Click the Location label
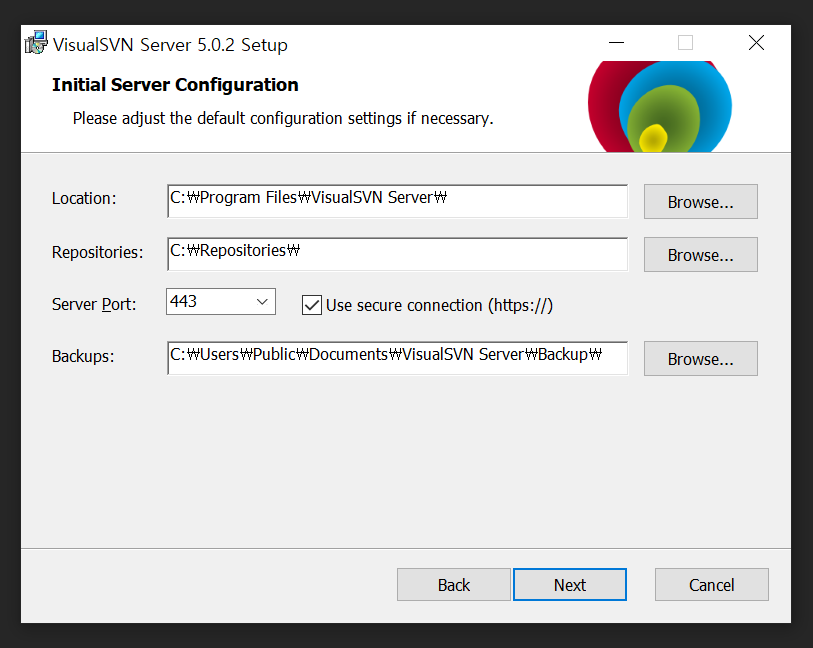813x648 pixels. 84,199
